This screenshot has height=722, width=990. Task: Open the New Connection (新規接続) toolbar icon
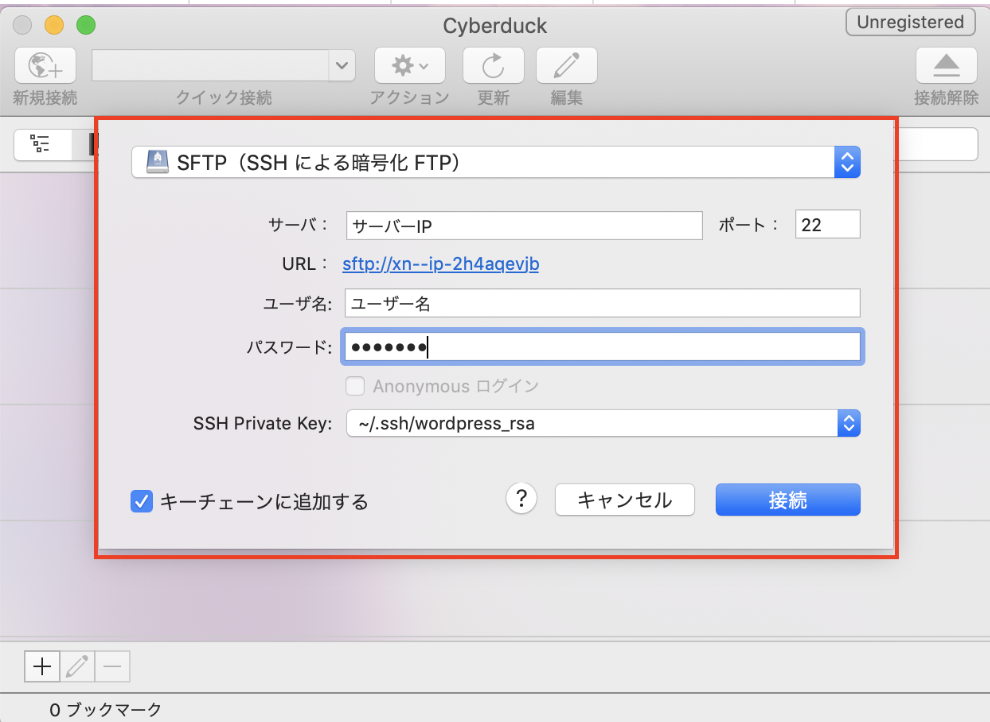coord(45,66)
